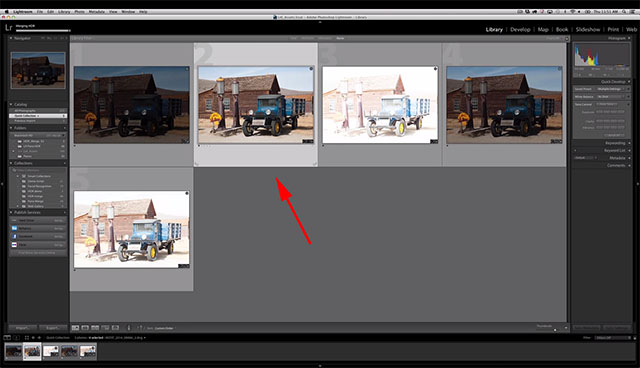
Task: Open the Slideshow module
Action: (588, 29)
